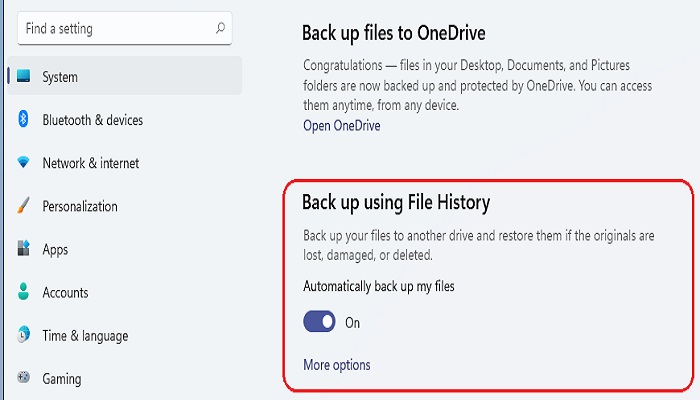Click the System monitor icon in sidebar
700x400 pixels.
[x=23, y=77]
